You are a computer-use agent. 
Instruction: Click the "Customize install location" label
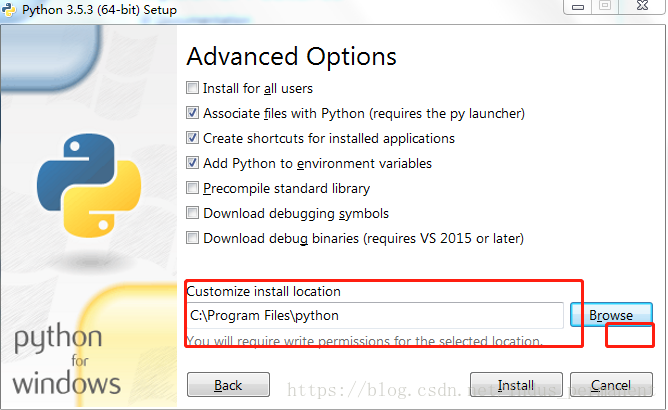click(264, 292)
